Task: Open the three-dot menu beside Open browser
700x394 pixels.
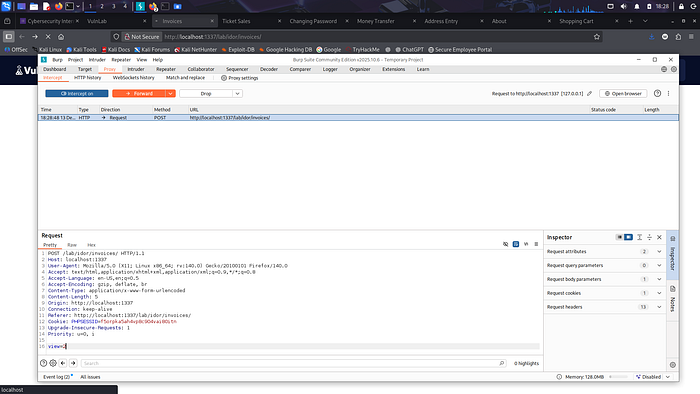Action: click(x=668, y=93)
